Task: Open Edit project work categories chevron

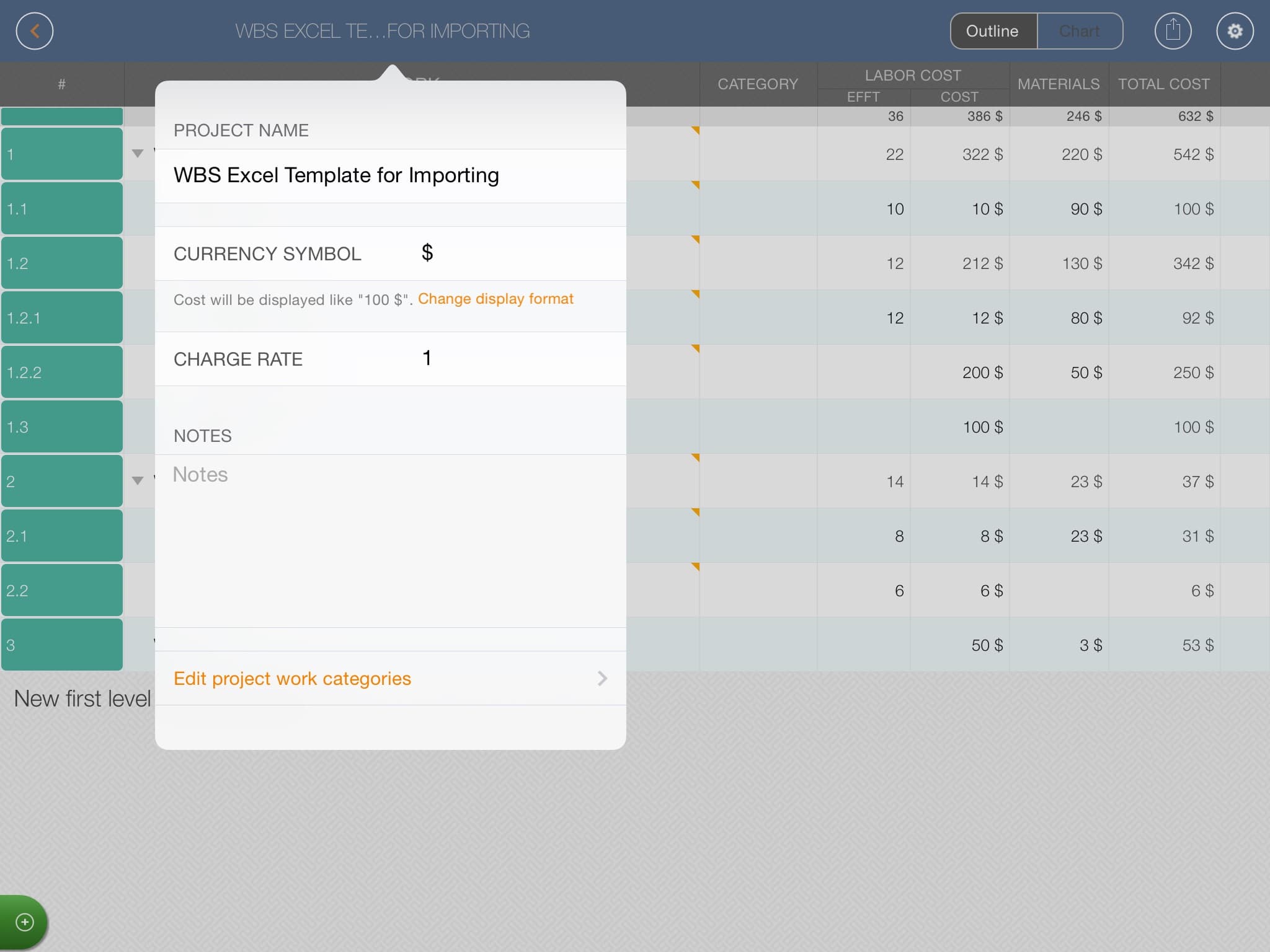Action: 602,678
